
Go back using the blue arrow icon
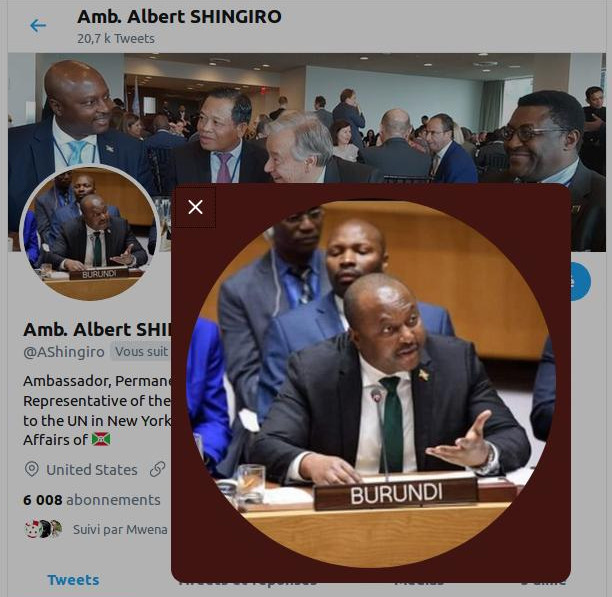[x=38, y=26]
